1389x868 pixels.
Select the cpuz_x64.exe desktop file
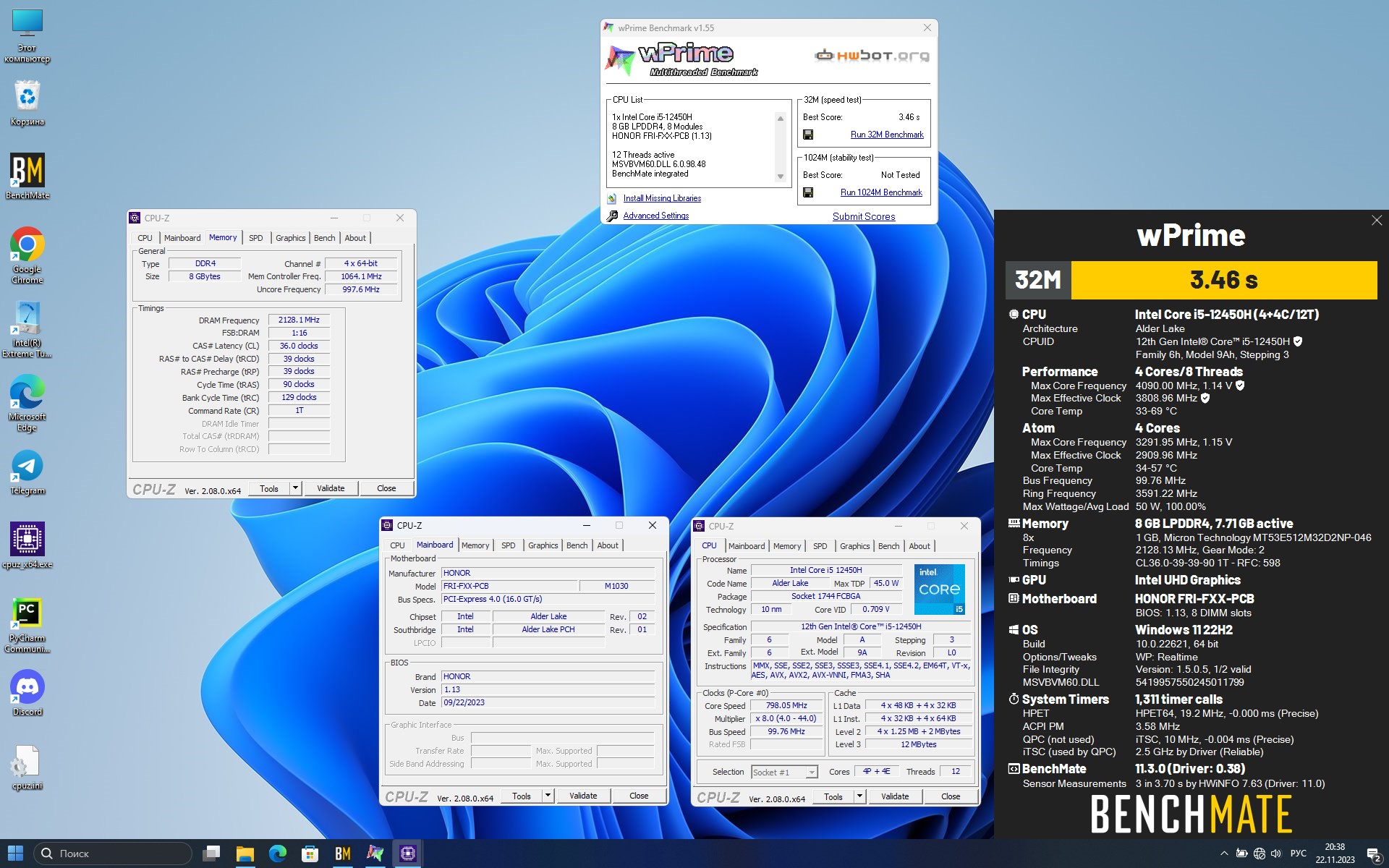click(27, 545)
